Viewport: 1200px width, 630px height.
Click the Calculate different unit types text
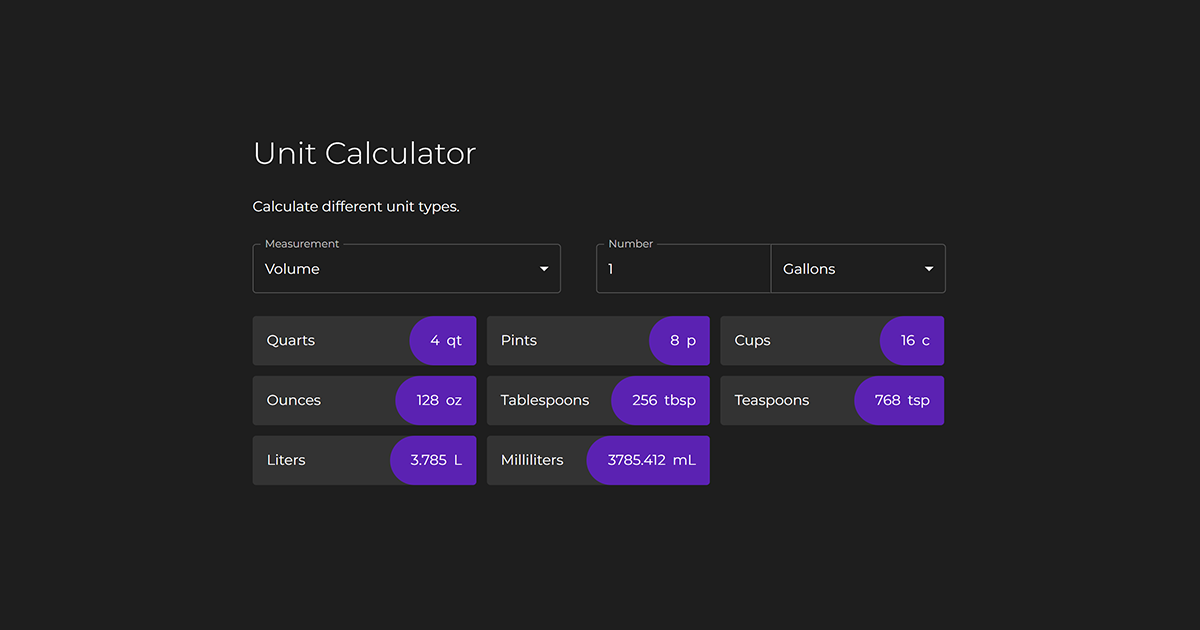pos(356,206)
